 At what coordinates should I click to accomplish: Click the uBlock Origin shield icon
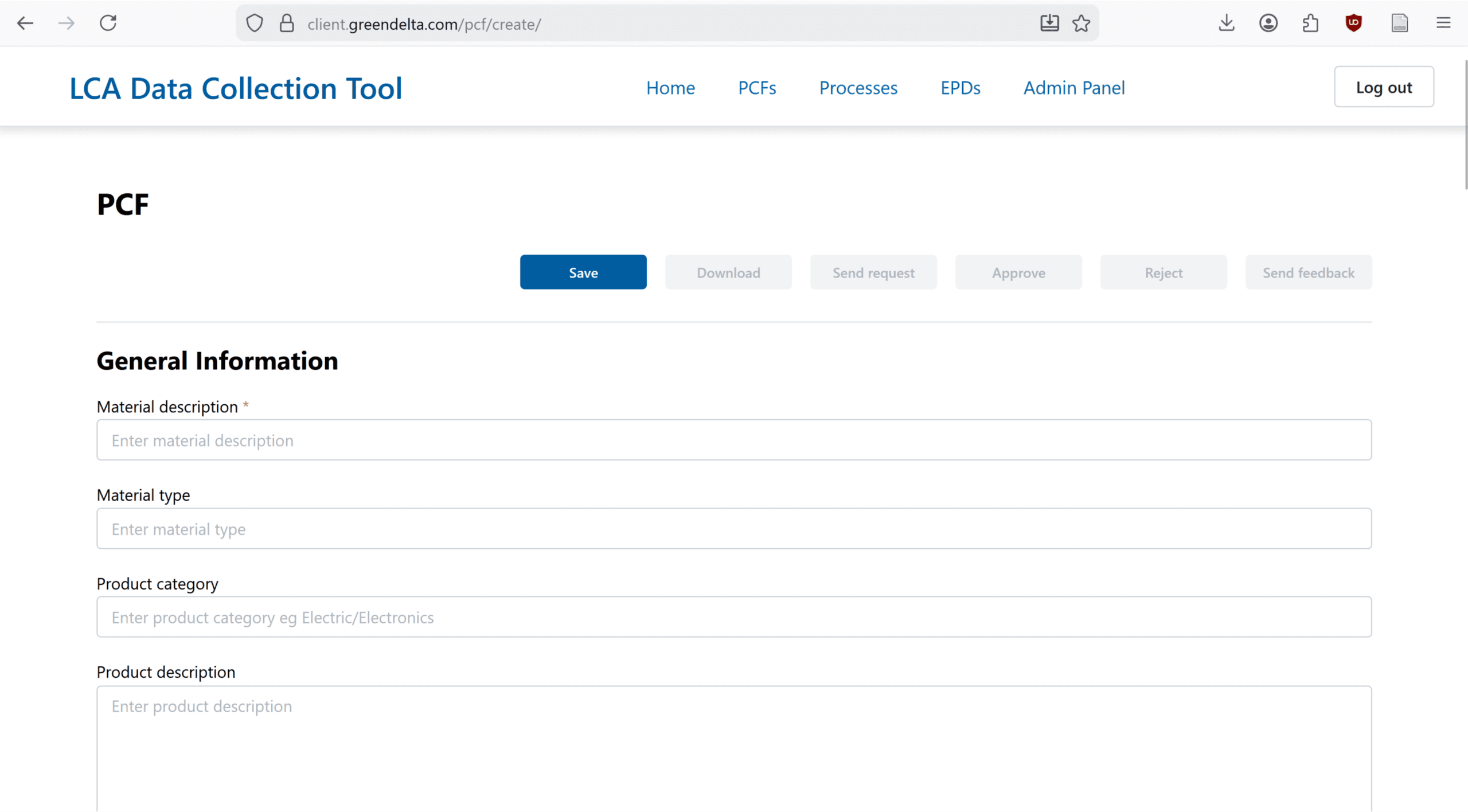1353,24
